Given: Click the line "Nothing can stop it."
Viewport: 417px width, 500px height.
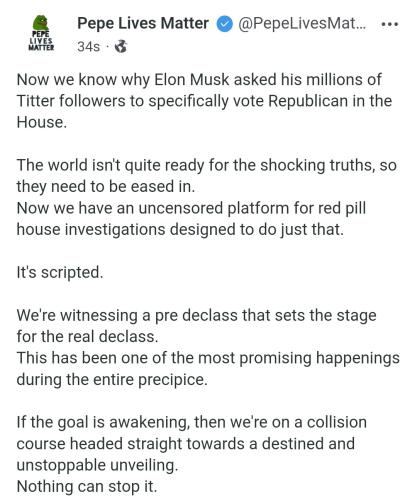Looking at the screenshot, I should pos(87,486).
